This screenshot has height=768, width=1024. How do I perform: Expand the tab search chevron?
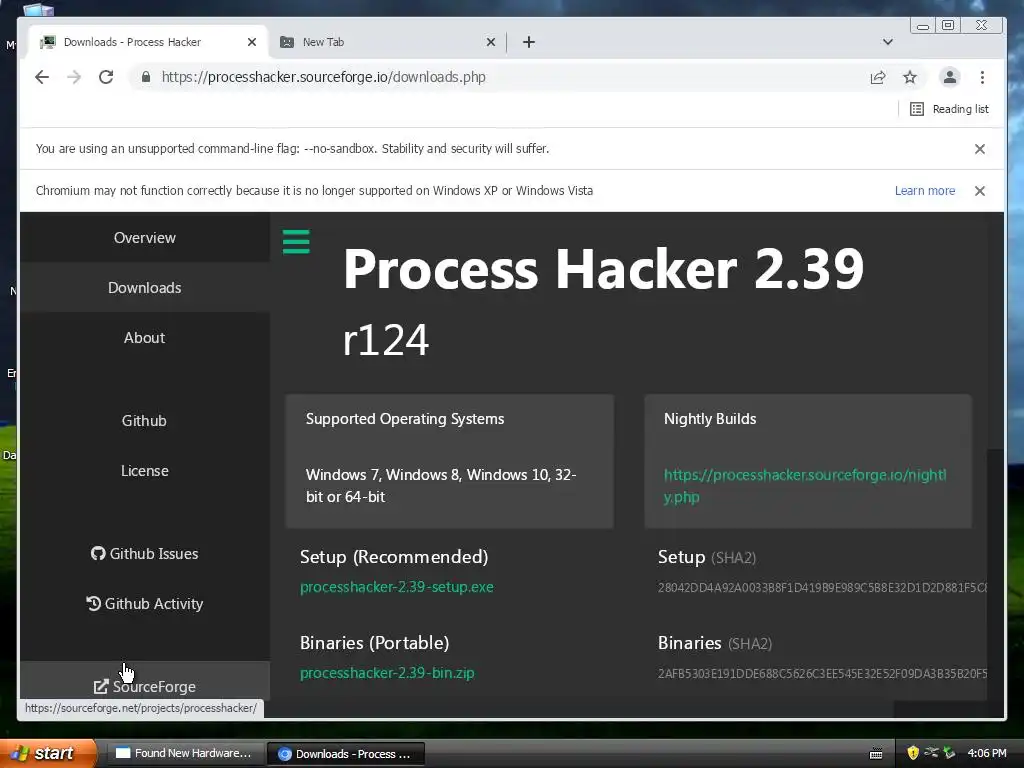coord(888,42)
